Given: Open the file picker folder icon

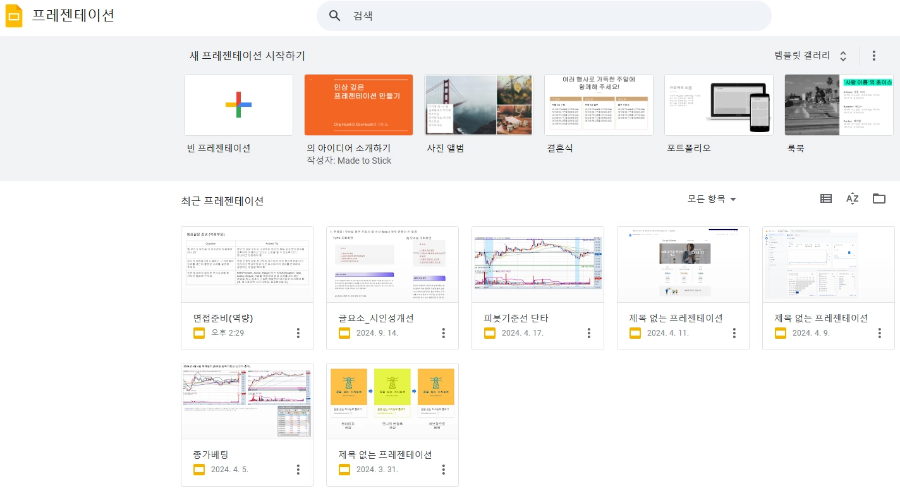Looking at the screenshot, I should click(x=879, y=199).
